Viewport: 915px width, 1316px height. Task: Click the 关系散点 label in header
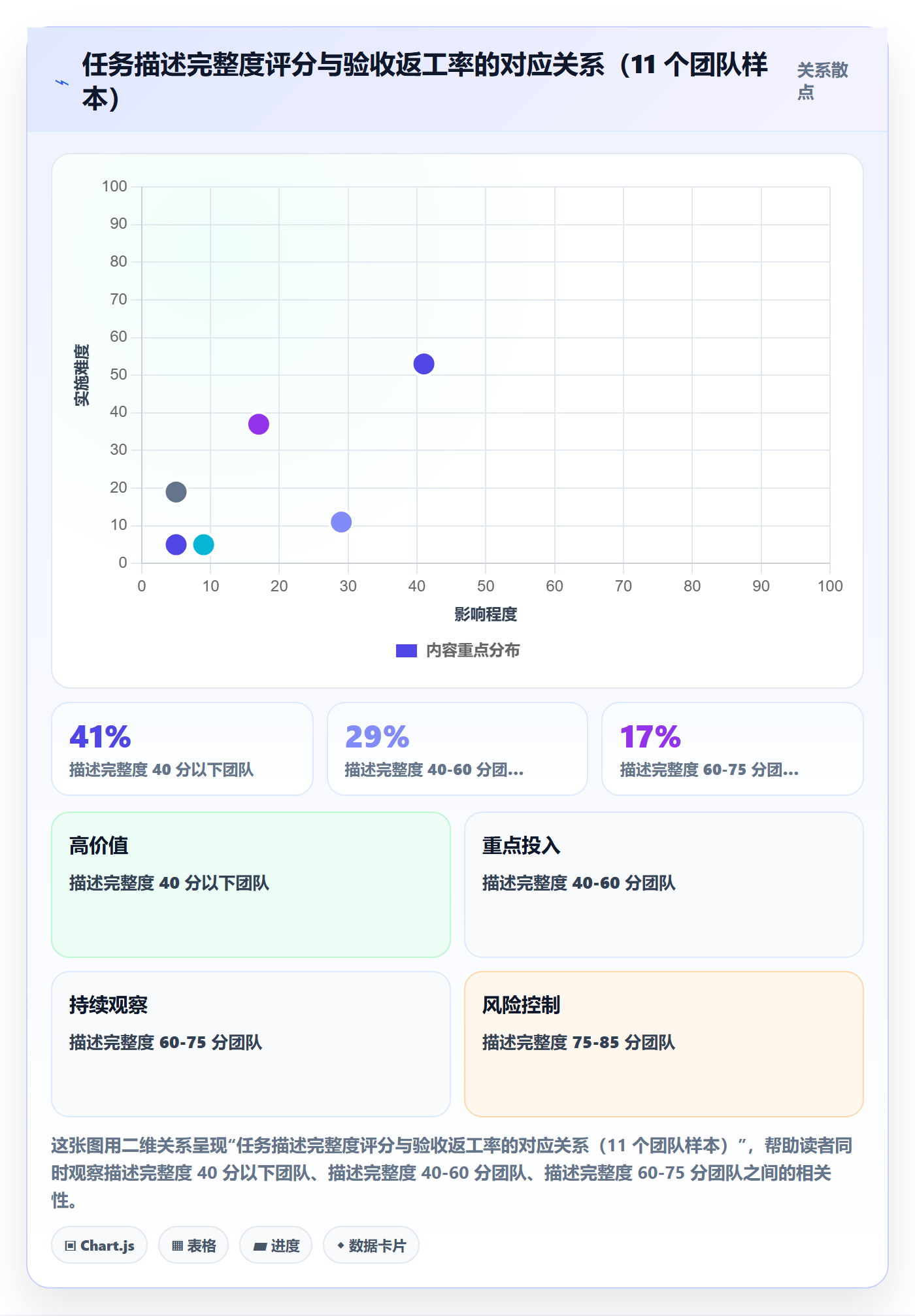(822, 81)
